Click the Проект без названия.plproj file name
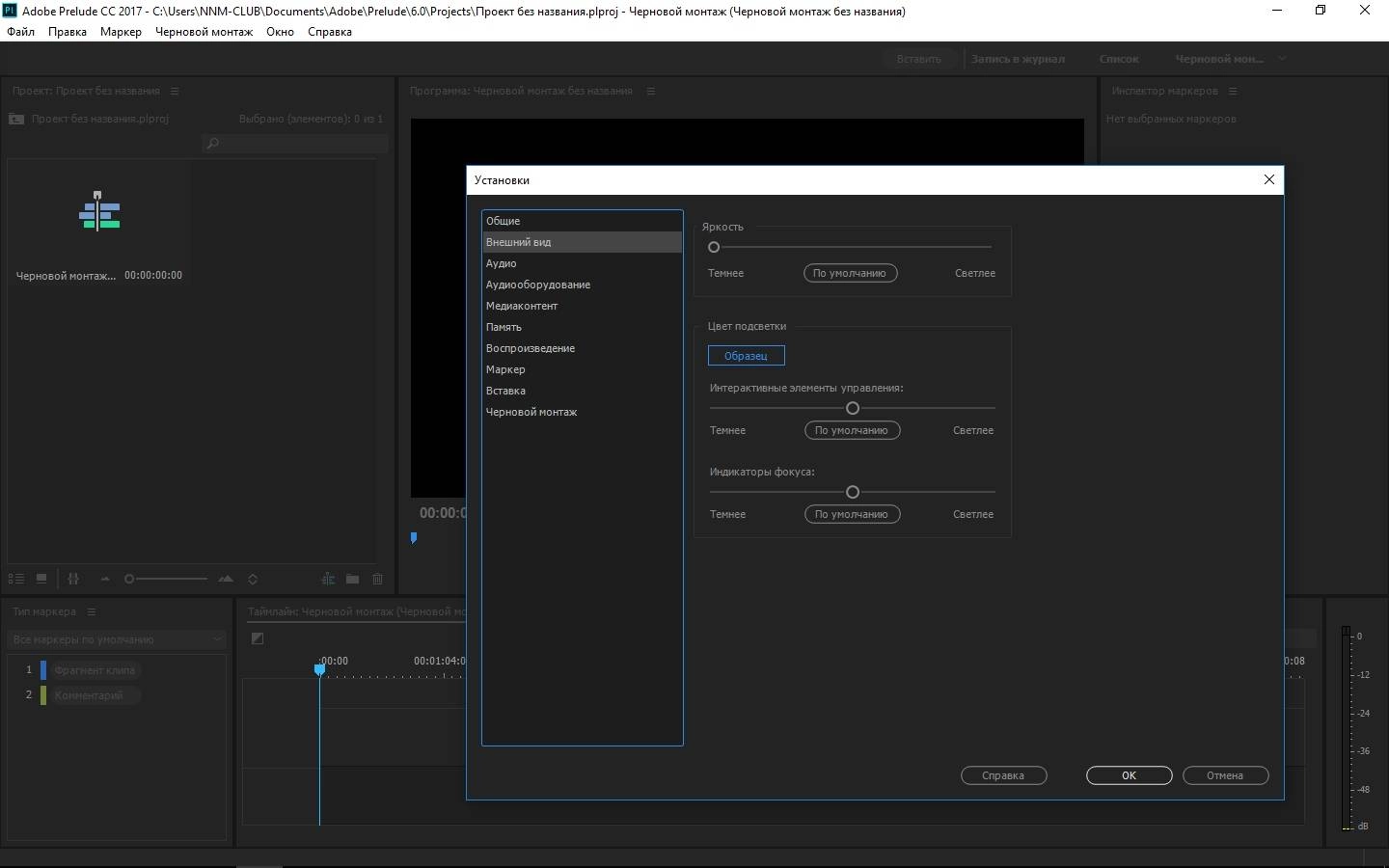1389x868 pixels. (x=100, y=119)
